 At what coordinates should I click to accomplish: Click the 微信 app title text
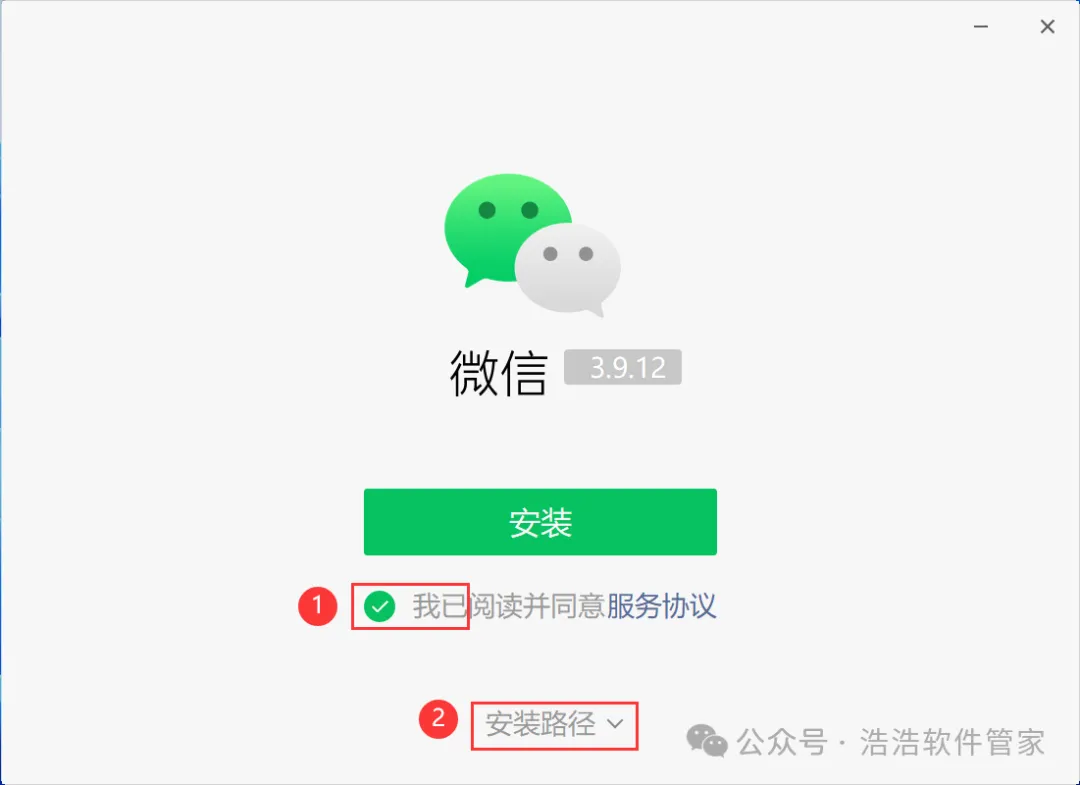[499, 372]
